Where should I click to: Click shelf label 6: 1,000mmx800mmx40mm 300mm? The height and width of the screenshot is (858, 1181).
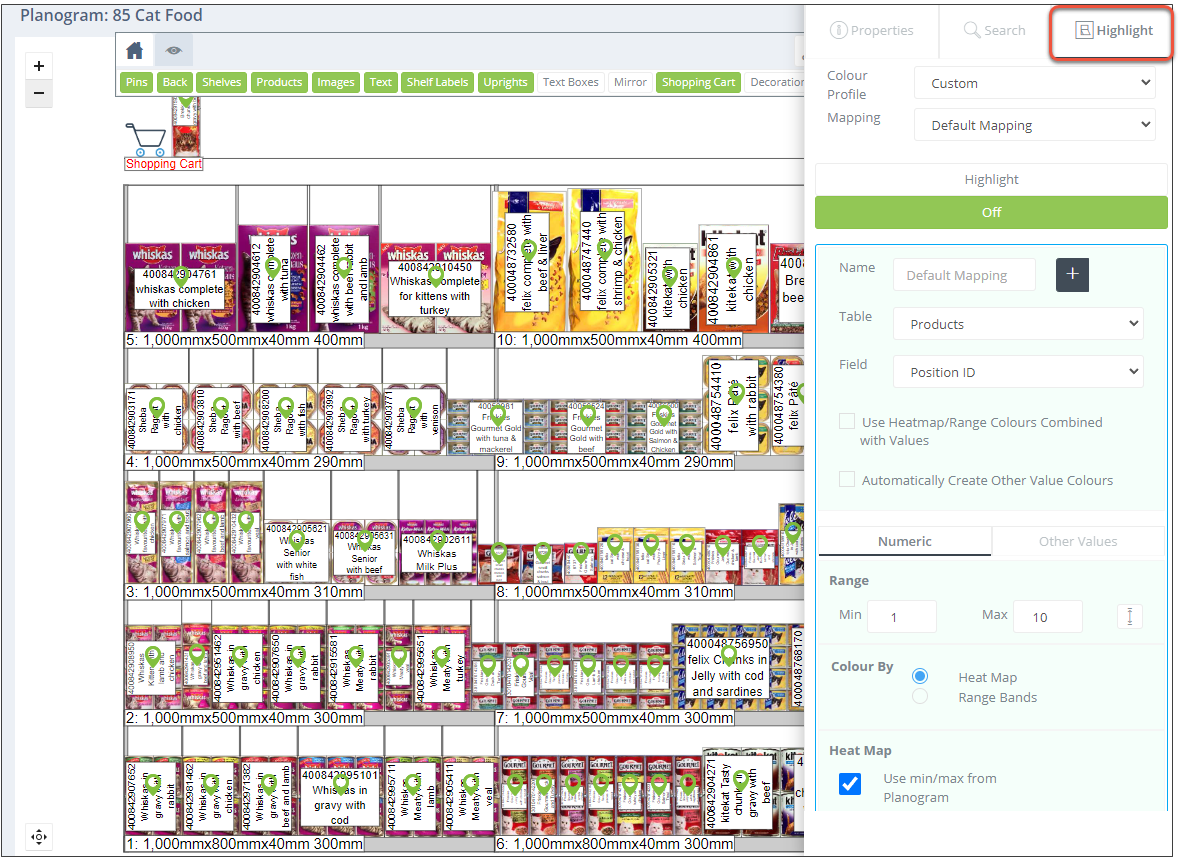[615, 844]
